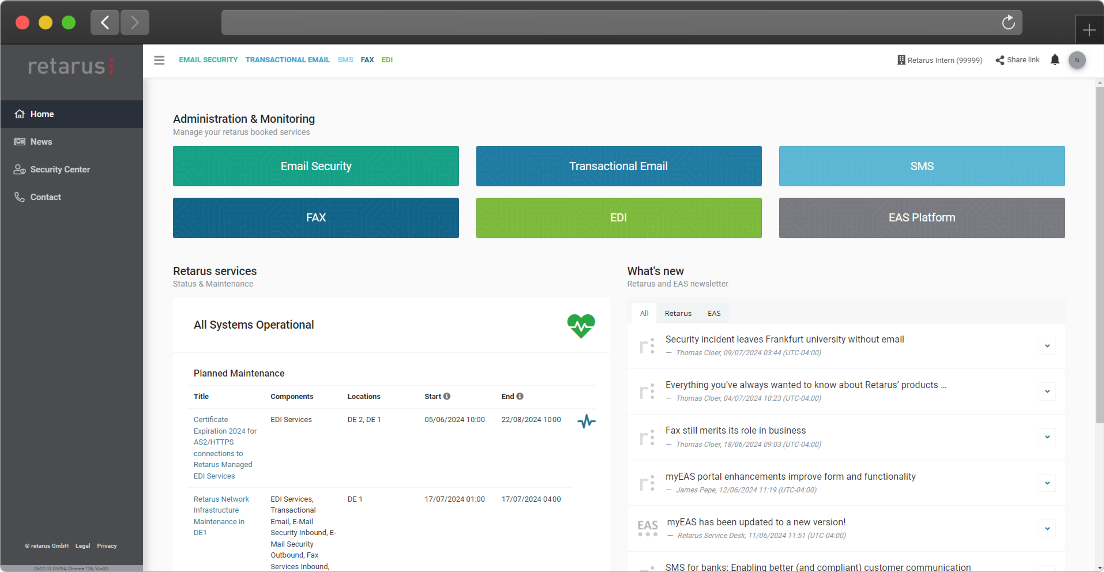Expand the myEAS portal enhancements news item
Image resolution: width=1104 pixels, height=572 pixels.
coord(1047,483)
